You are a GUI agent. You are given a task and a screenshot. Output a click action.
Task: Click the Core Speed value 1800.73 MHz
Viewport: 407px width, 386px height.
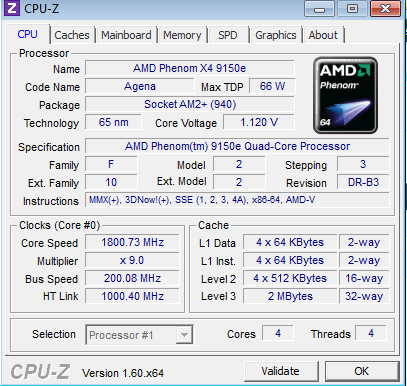pyautogui.click(x=132, y=242)
